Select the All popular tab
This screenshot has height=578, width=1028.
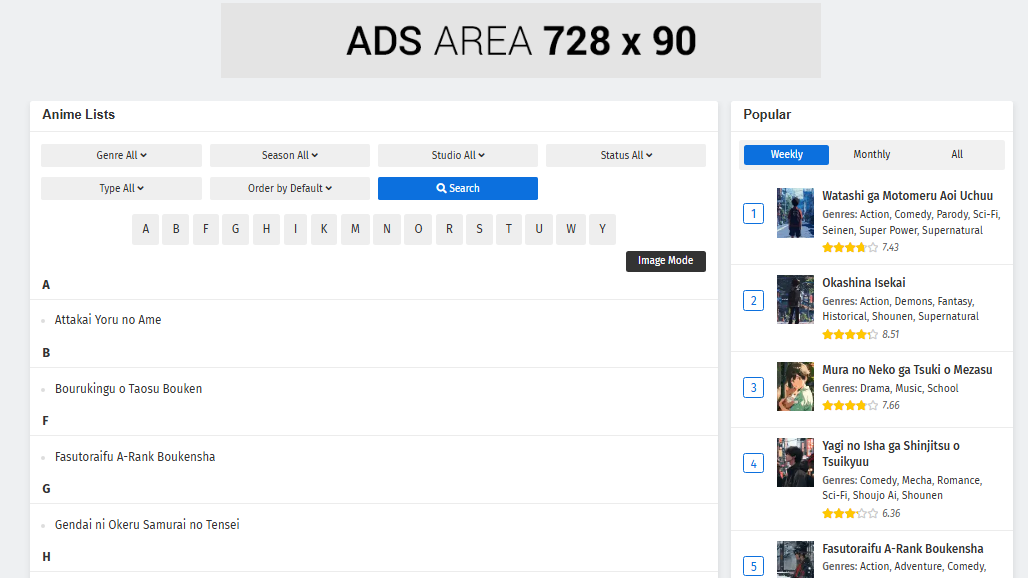pyautogui.click(x=957, y=155)
